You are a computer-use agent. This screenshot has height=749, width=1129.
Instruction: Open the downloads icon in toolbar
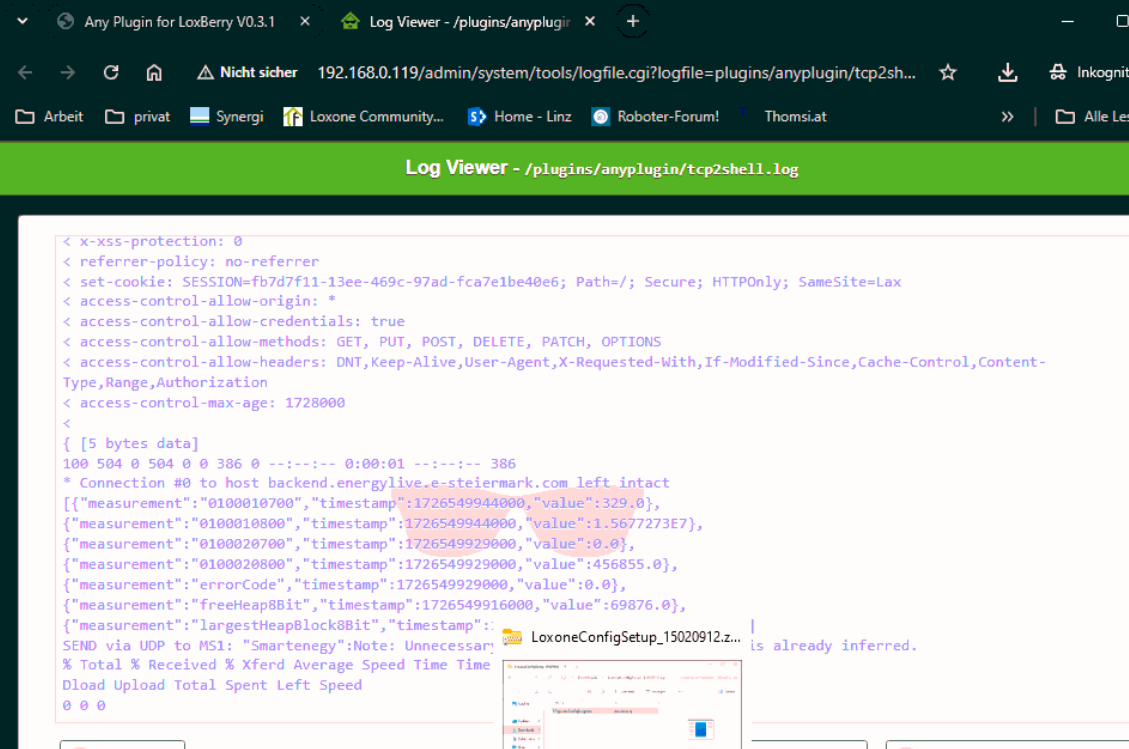pos(1007,72)
